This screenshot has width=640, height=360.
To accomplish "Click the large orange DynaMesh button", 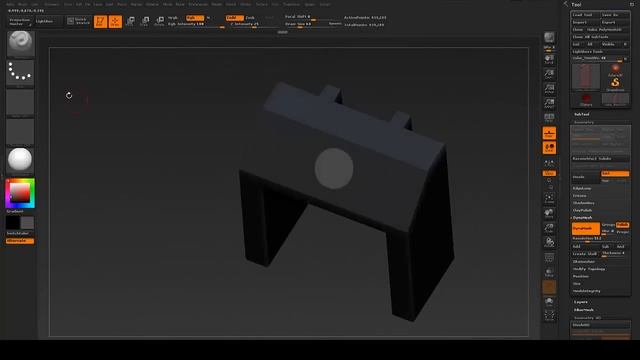I will (586, 229).
